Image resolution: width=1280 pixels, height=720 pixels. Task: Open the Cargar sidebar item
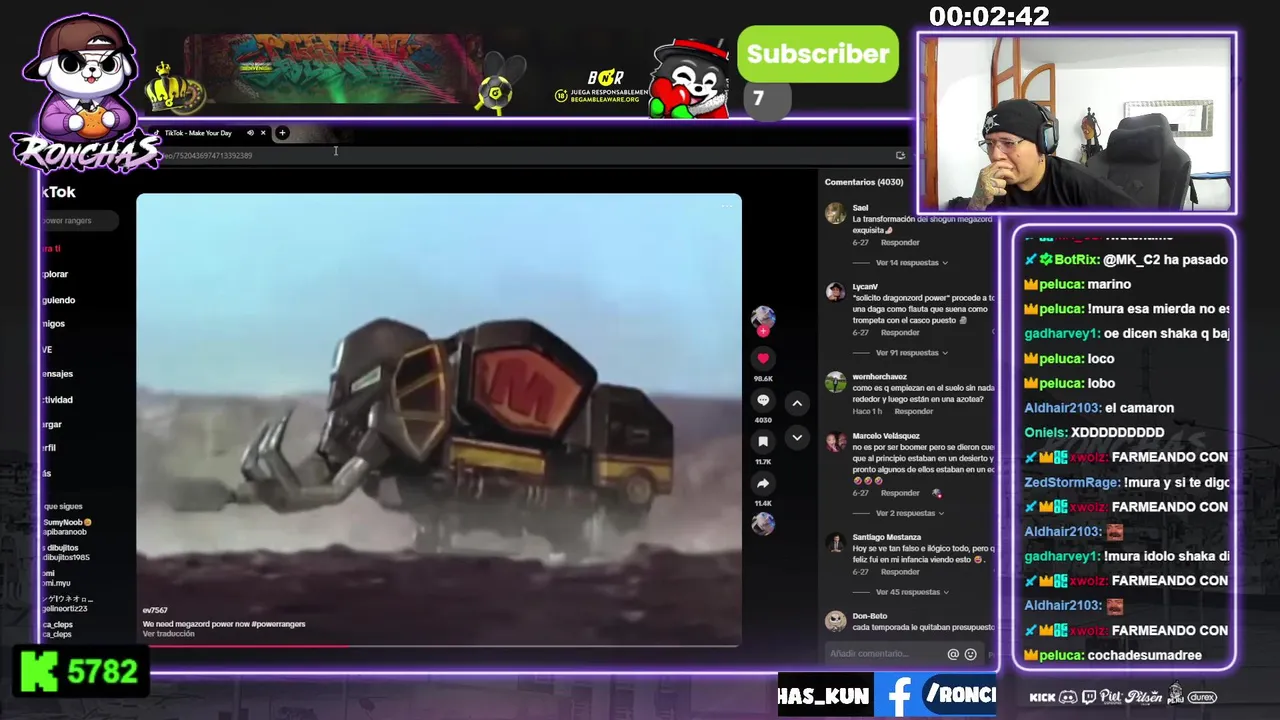pos(52,424)
